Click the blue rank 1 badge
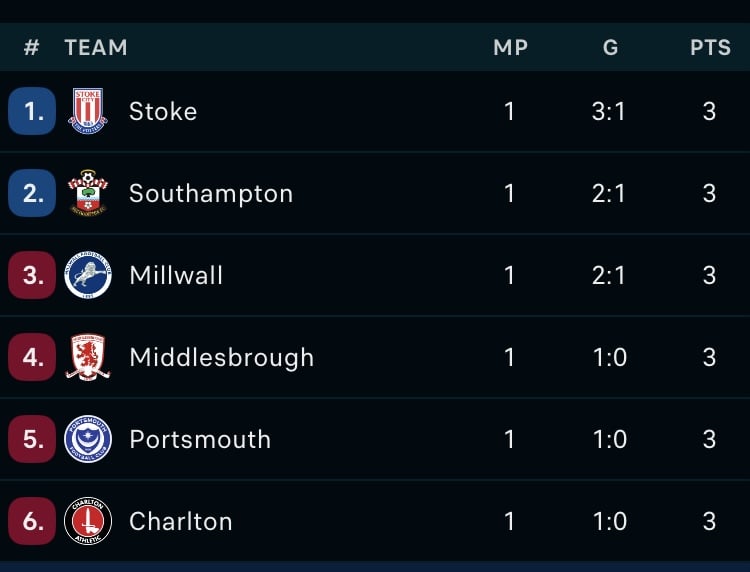 click(32, 111)
